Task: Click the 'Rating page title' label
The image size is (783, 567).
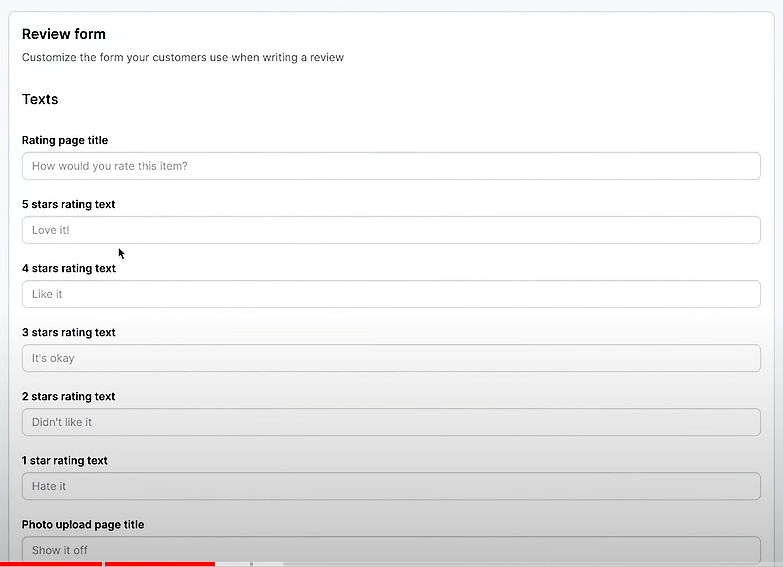Action: coord(65,140)
